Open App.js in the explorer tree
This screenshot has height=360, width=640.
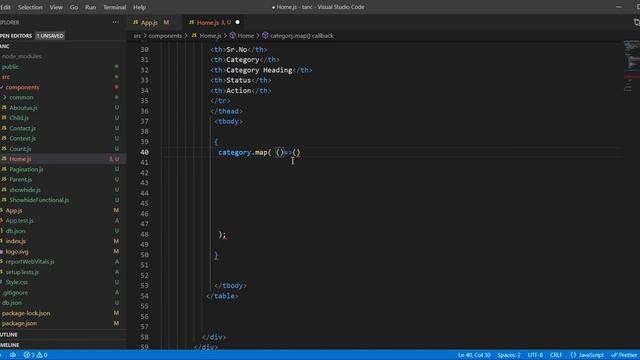coord(14,210)
